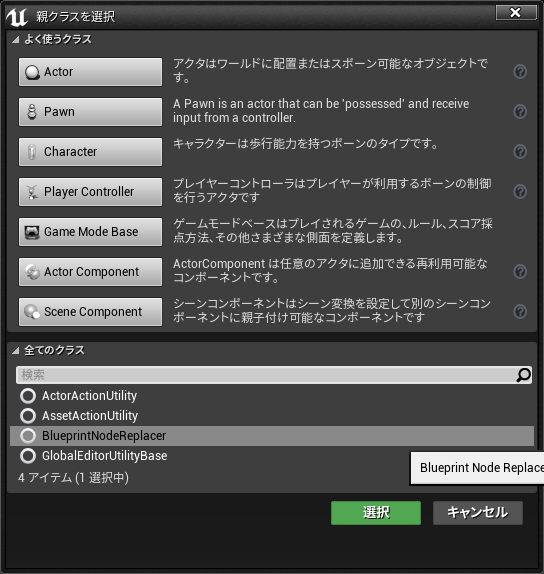Open help icon for Actor Component
This screenshot has height=574, width=544.
[520, 272]
